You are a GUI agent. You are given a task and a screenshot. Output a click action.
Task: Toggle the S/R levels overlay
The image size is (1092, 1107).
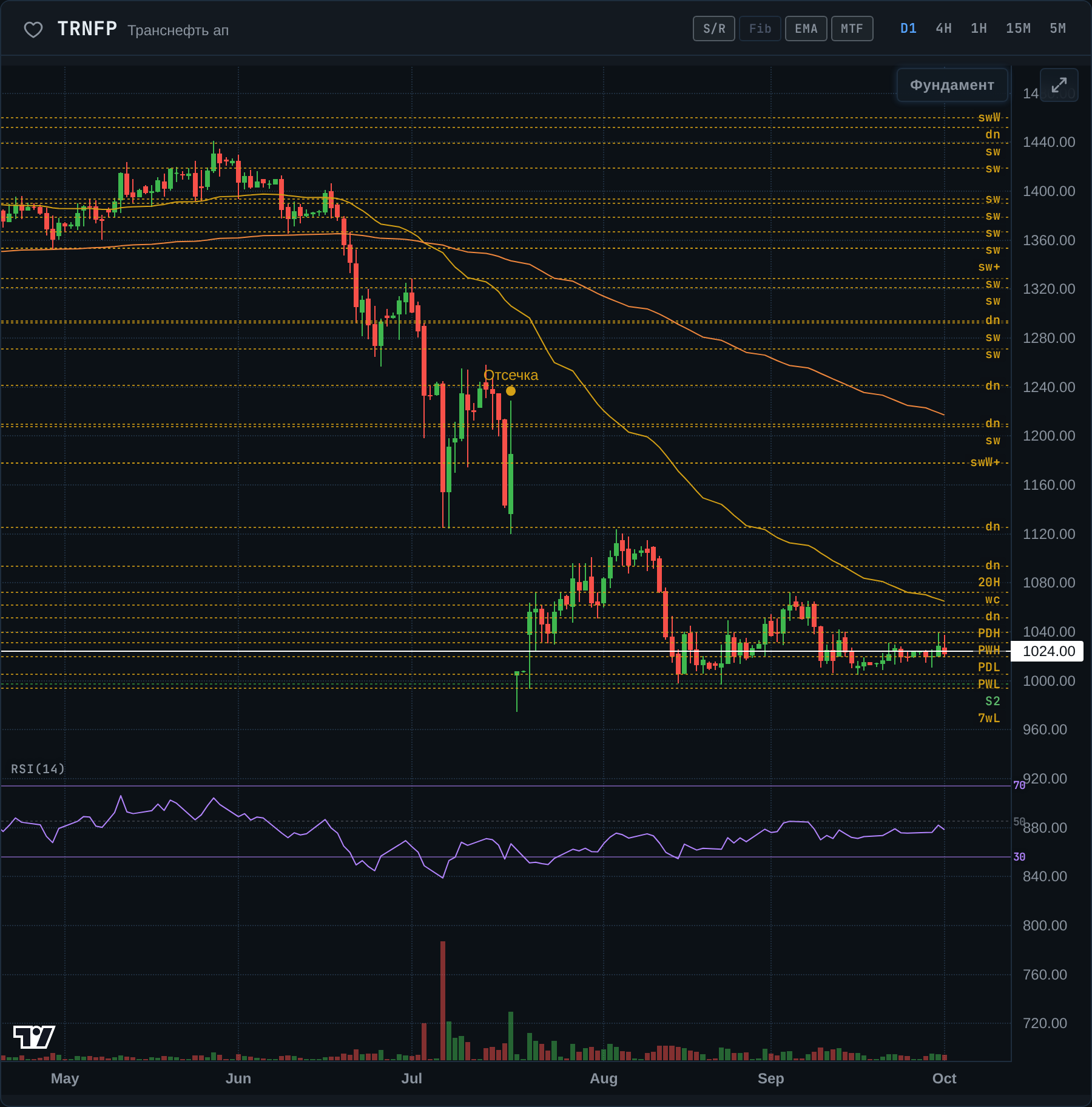click(714, 29)
